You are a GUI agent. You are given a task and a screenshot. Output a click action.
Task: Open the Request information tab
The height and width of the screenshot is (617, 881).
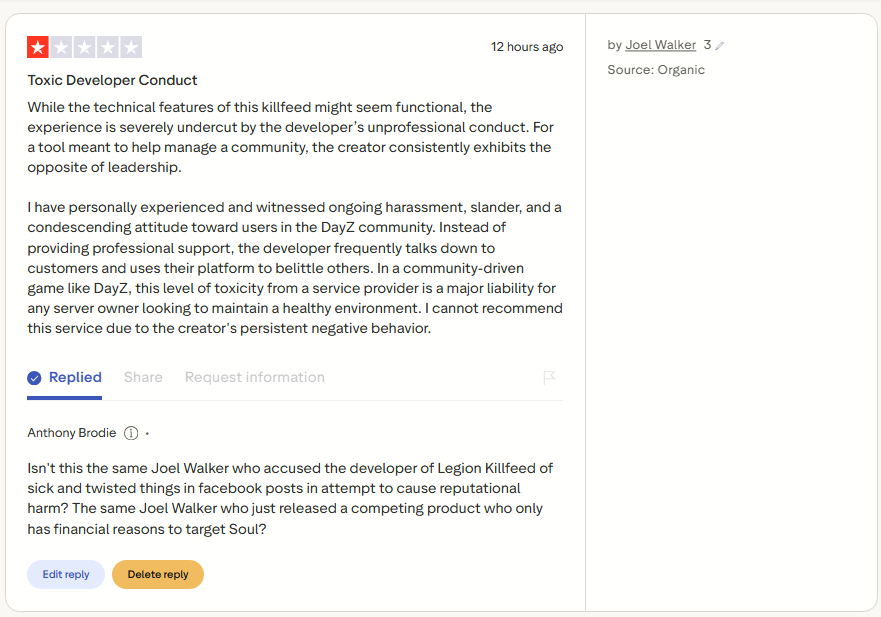click(255, 378)
